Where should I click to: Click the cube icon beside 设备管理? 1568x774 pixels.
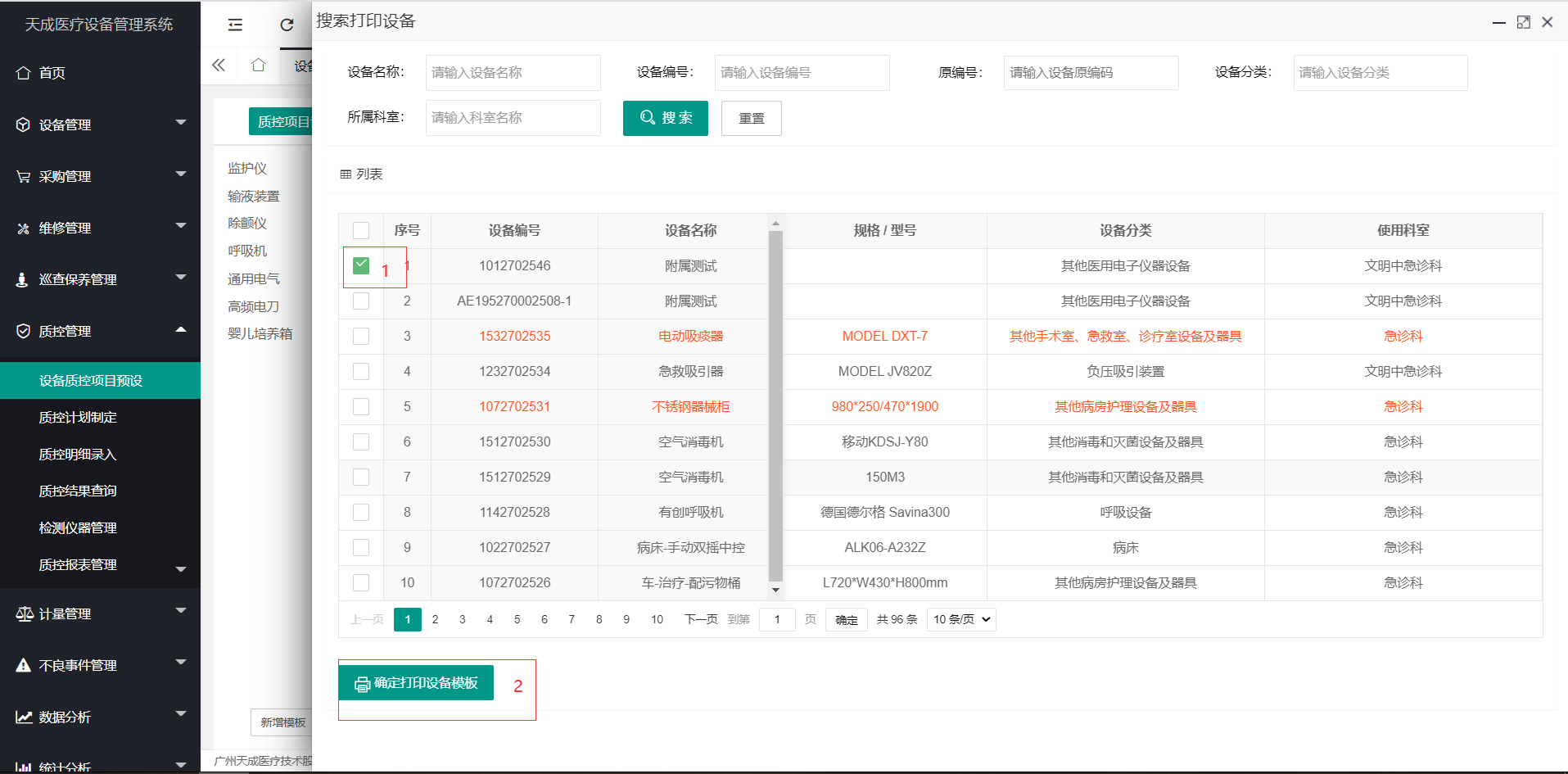(x=24, y=124)
